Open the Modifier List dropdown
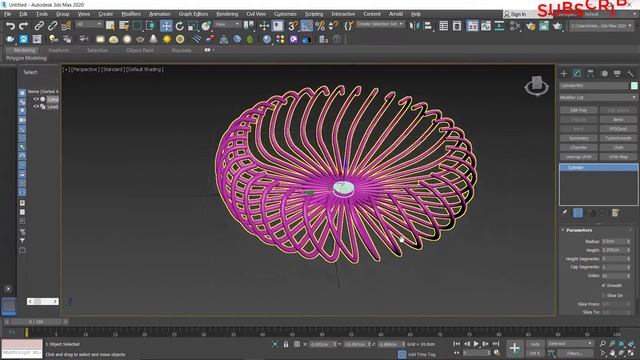640x360 pixels. click(598, 98)
